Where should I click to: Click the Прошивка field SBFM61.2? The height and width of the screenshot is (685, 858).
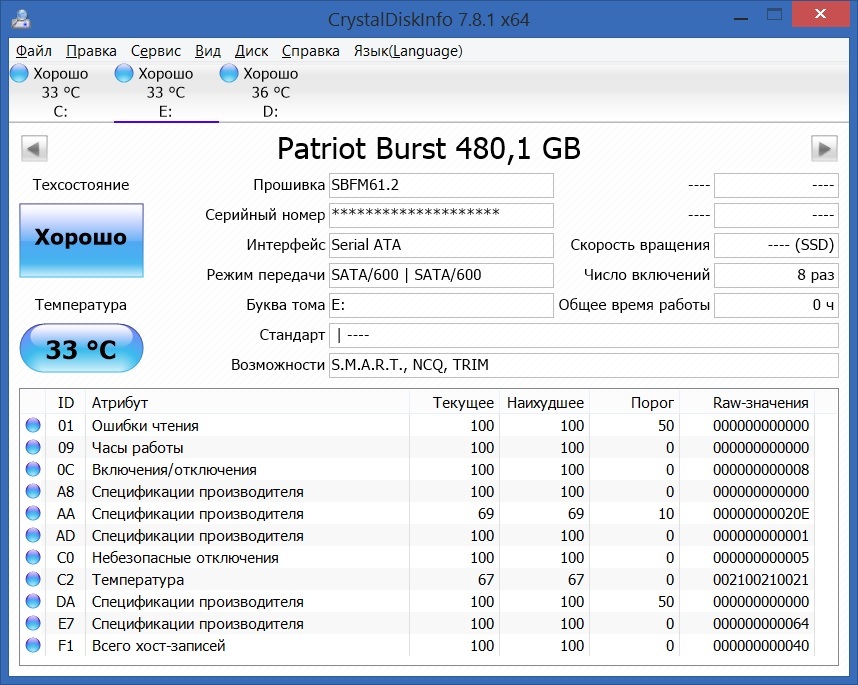[440, 186]
